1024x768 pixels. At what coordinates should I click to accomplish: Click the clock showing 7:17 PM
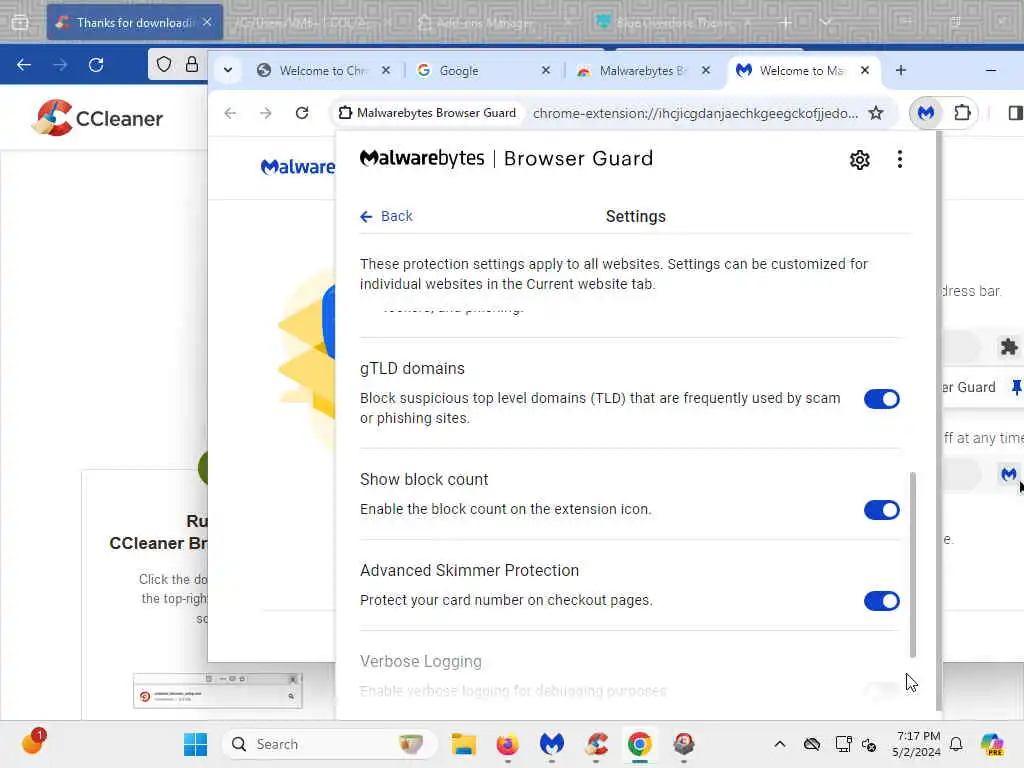pyautogui.click(x=918, y=736)
